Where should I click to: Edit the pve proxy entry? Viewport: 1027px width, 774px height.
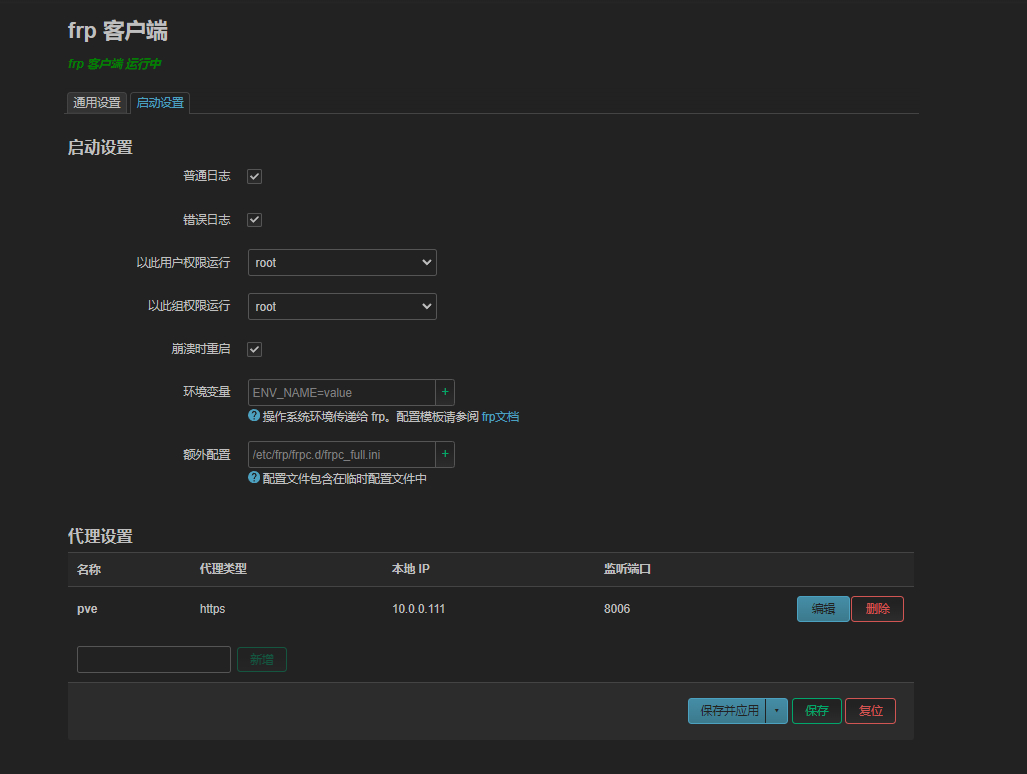coord(823,609)
